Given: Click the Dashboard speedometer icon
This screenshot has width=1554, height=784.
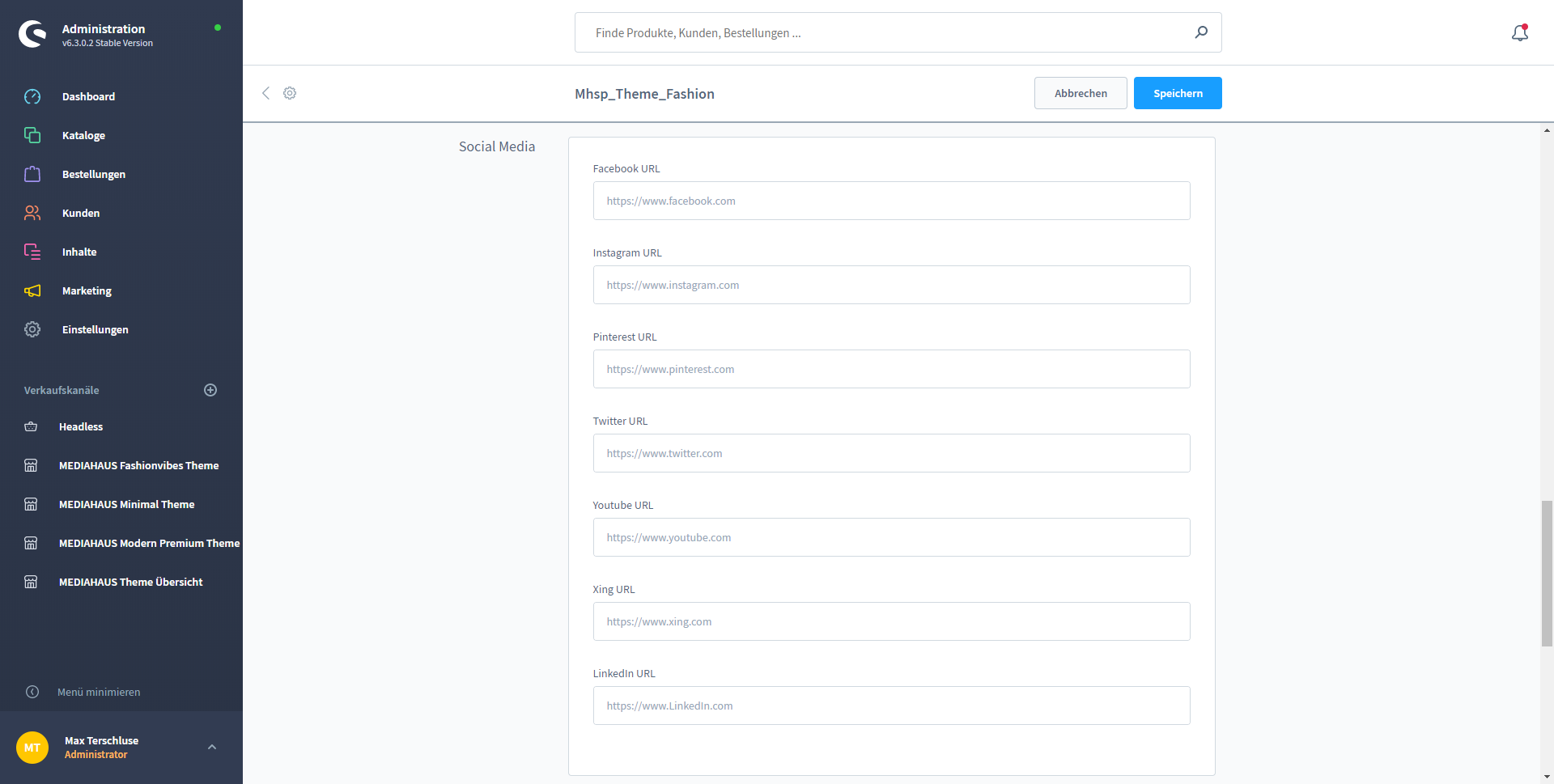Looking at the screenshot, I should point(32,96).
